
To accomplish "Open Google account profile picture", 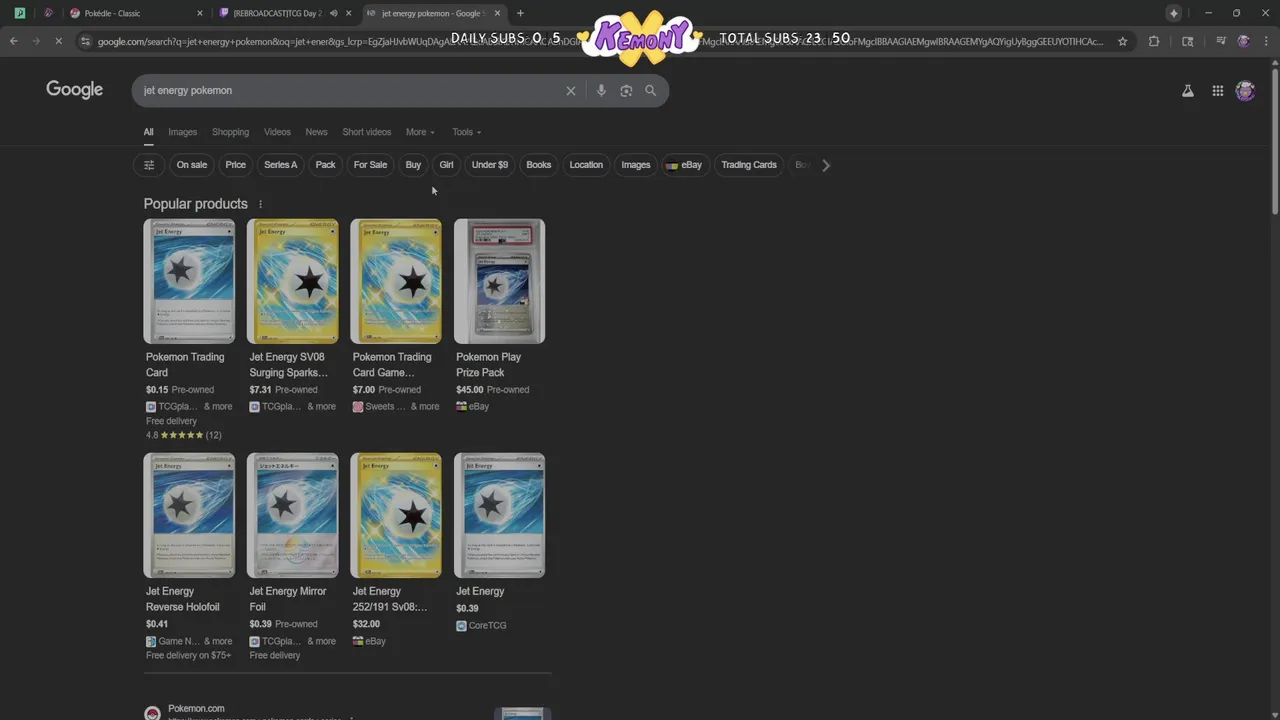I will 1245,90.
